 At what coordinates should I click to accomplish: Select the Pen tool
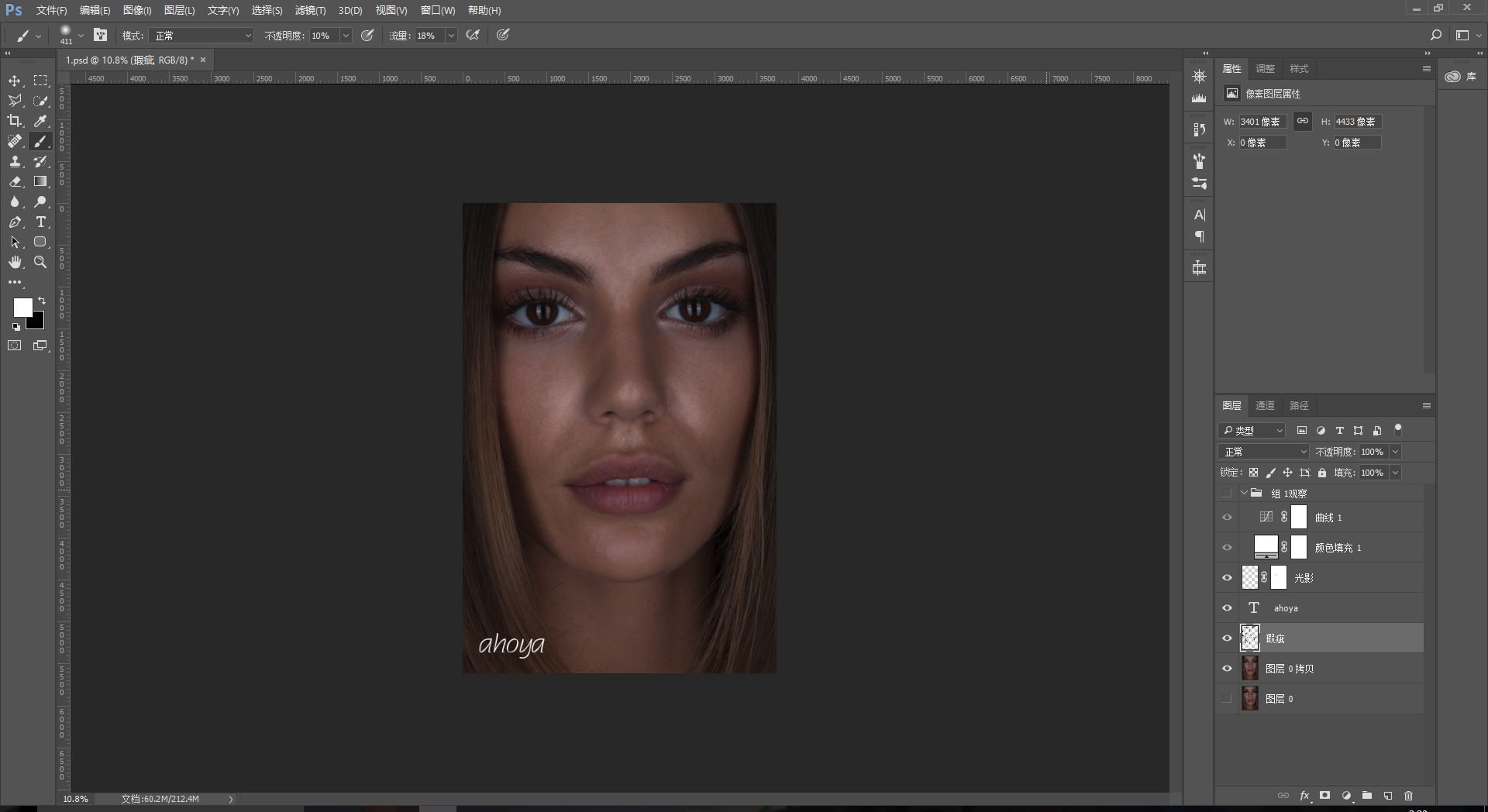(15, 222)
